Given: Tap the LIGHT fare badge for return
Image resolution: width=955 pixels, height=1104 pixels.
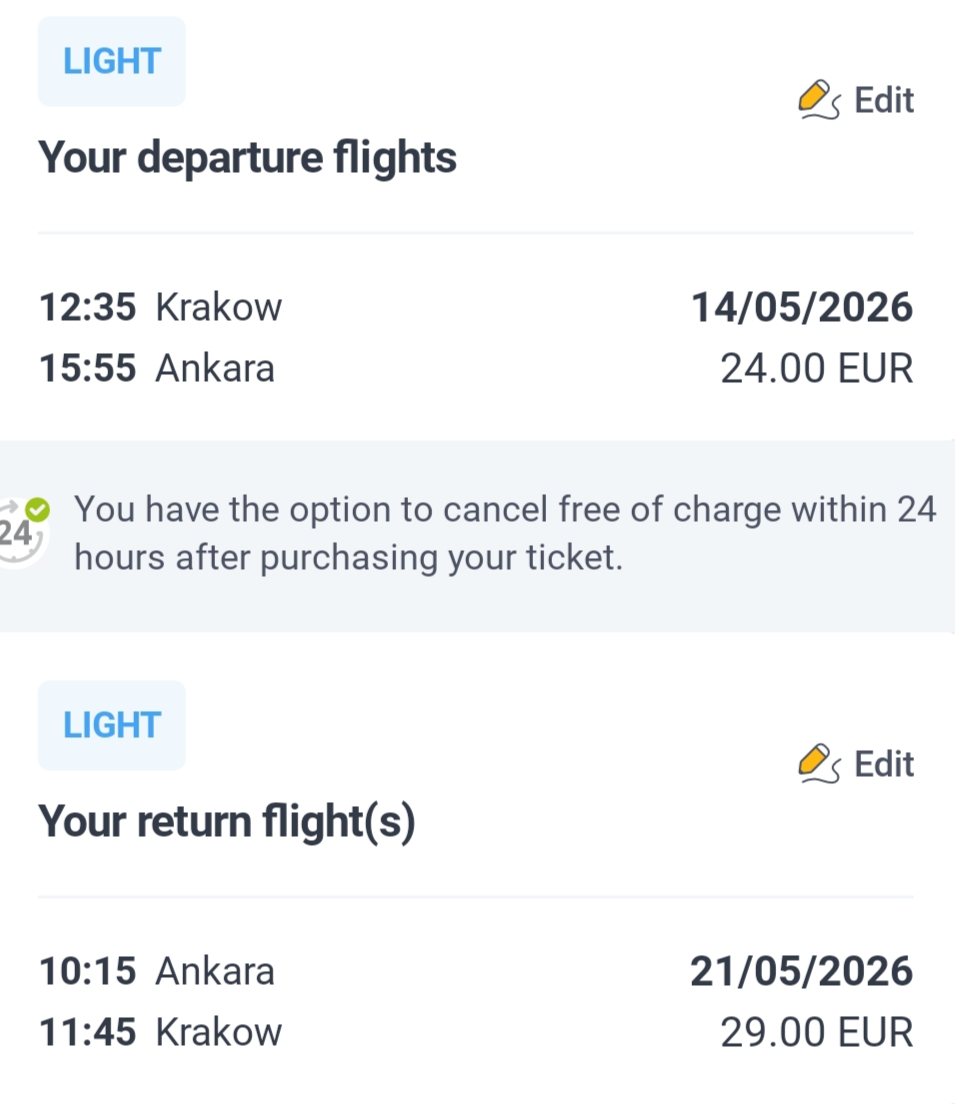Looking at the screenshot, I should point(112,725).
